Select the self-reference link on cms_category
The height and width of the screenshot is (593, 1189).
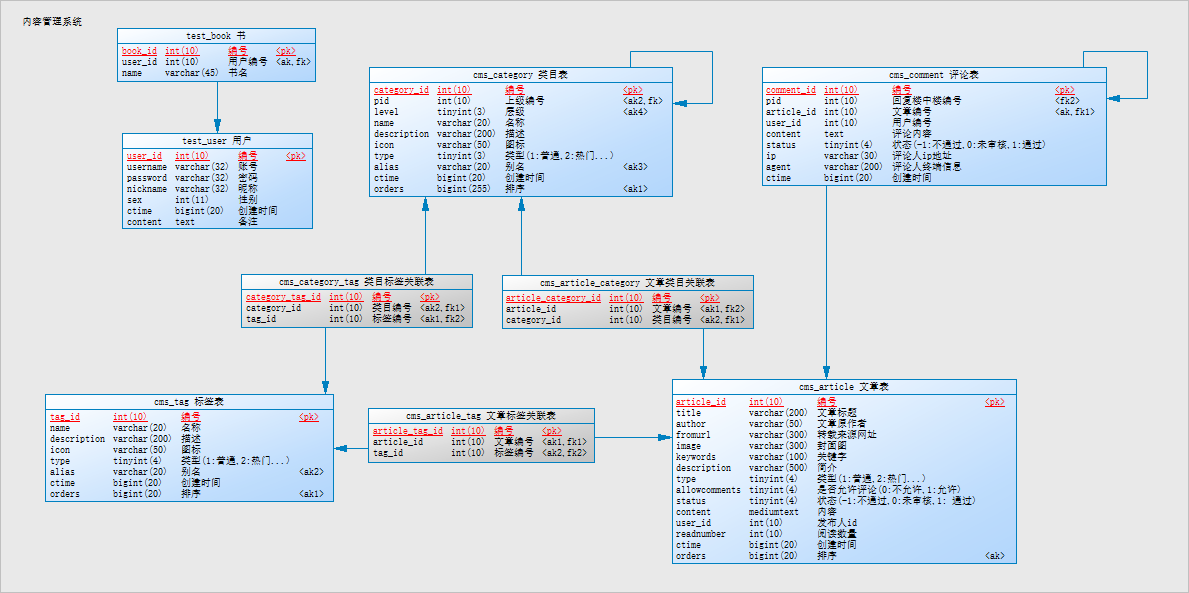(x=712, y=76)
